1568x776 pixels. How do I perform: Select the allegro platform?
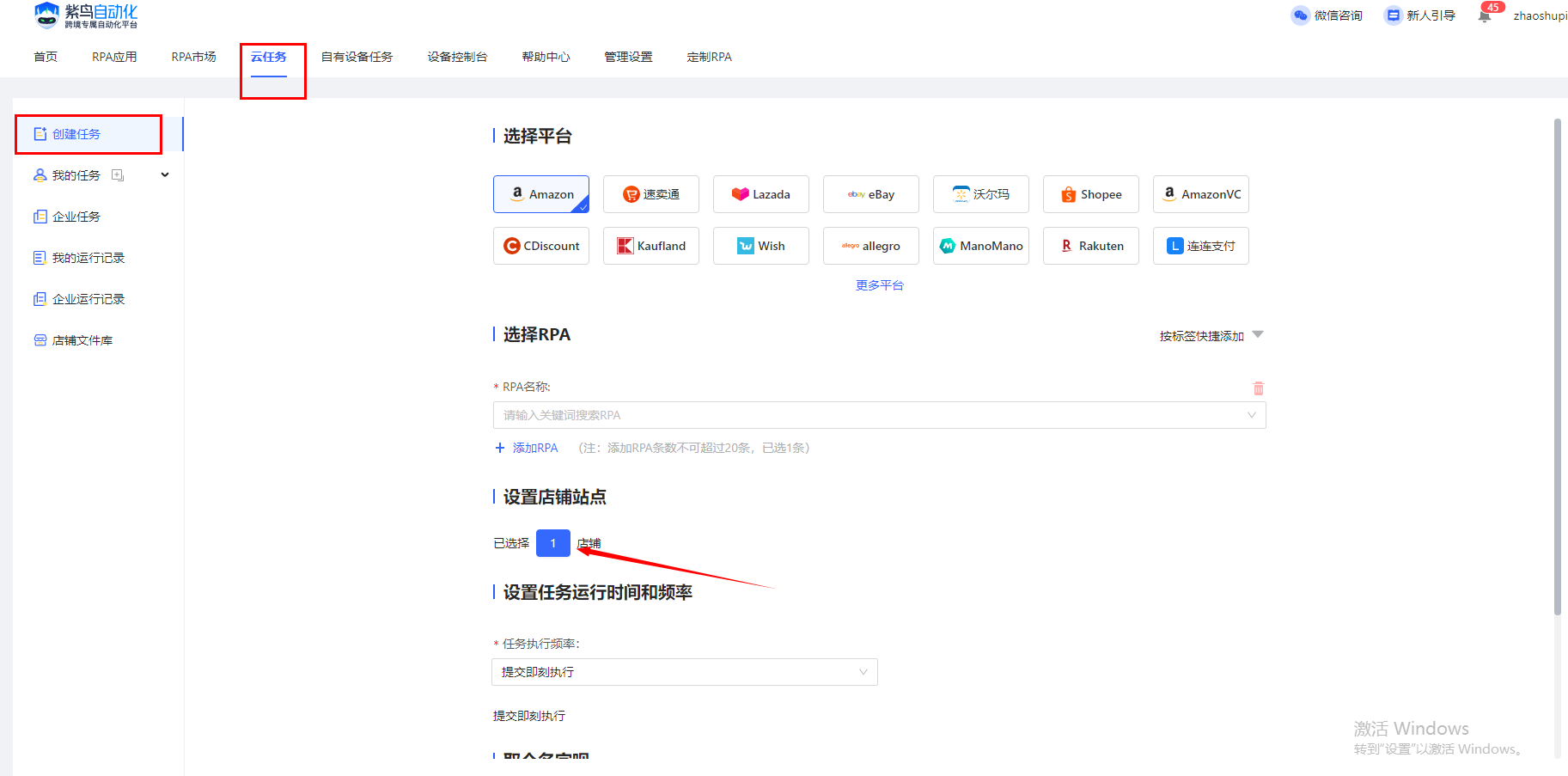tap(871, 246)
